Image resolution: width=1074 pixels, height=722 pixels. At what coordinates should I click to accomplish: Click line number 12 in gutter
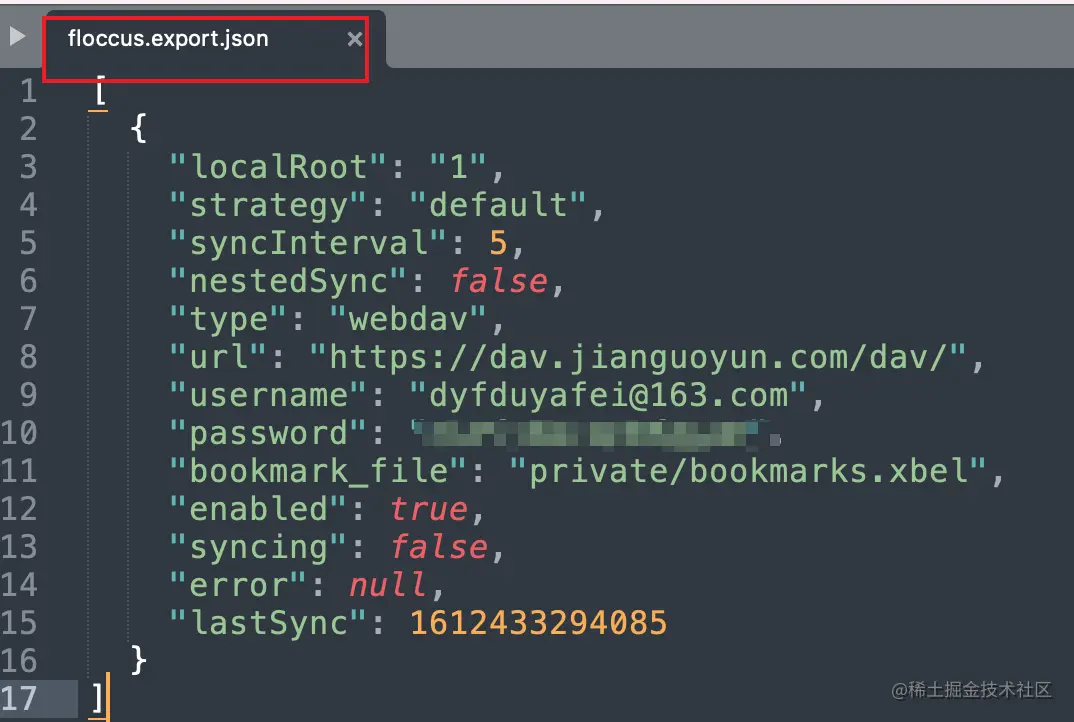[19, 508]
